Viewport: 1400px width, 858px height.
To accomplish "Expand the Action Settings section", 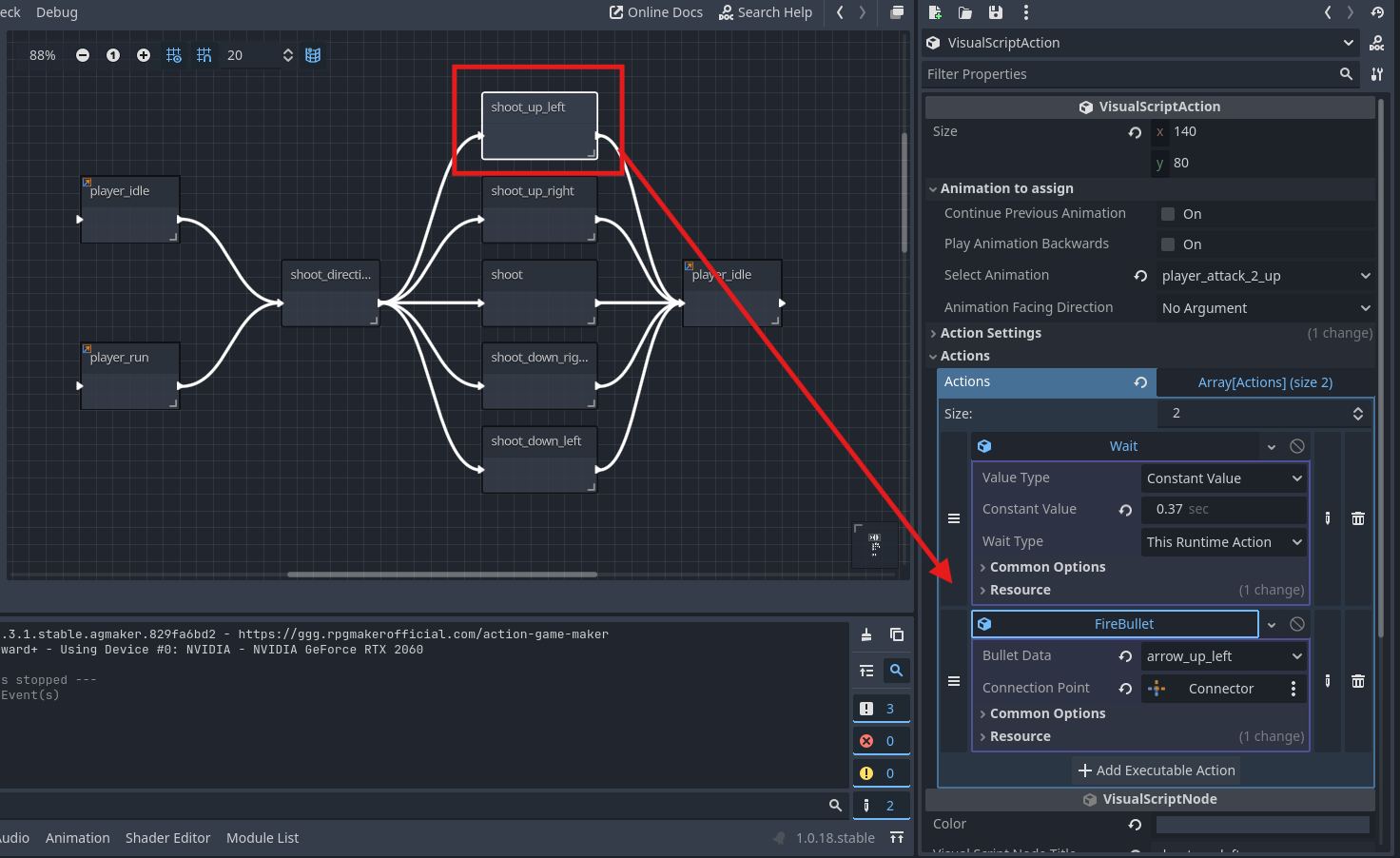I will click(990, 333).
